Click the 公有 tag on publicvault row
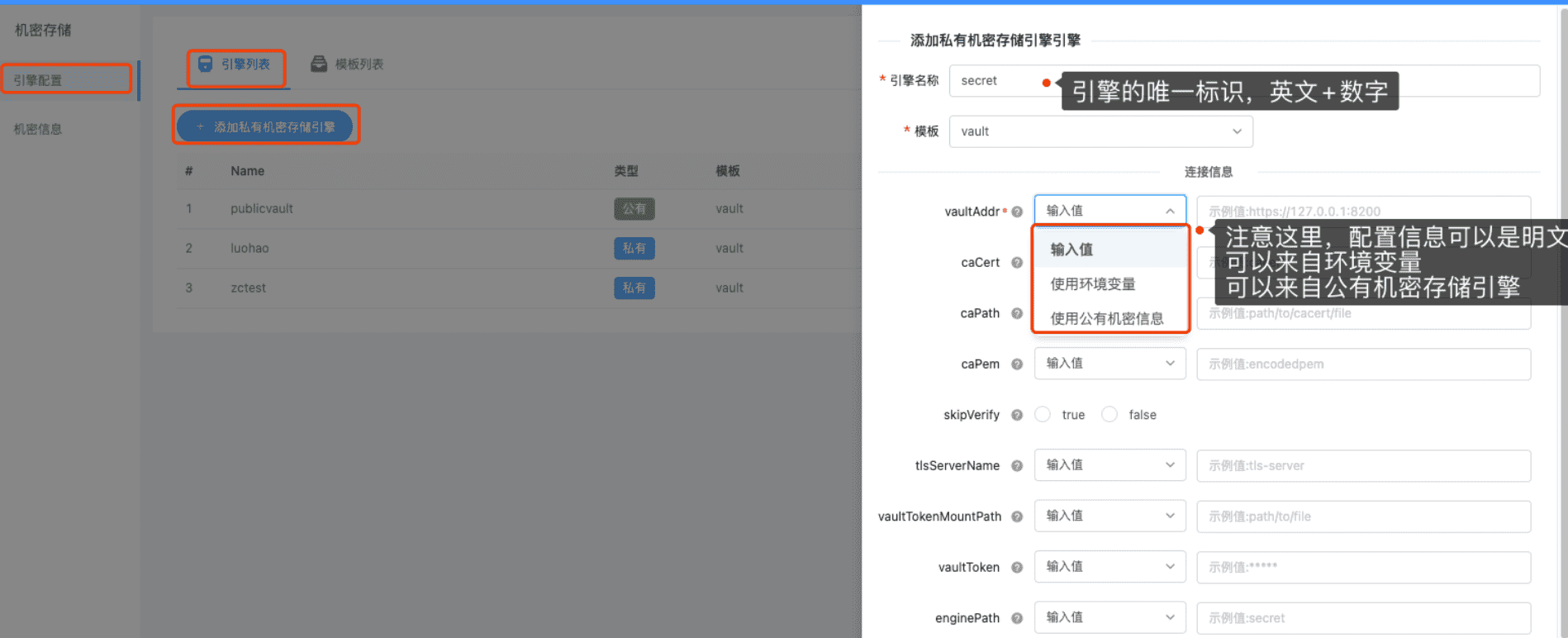1568x638 pixels. (x=634, y=209)
